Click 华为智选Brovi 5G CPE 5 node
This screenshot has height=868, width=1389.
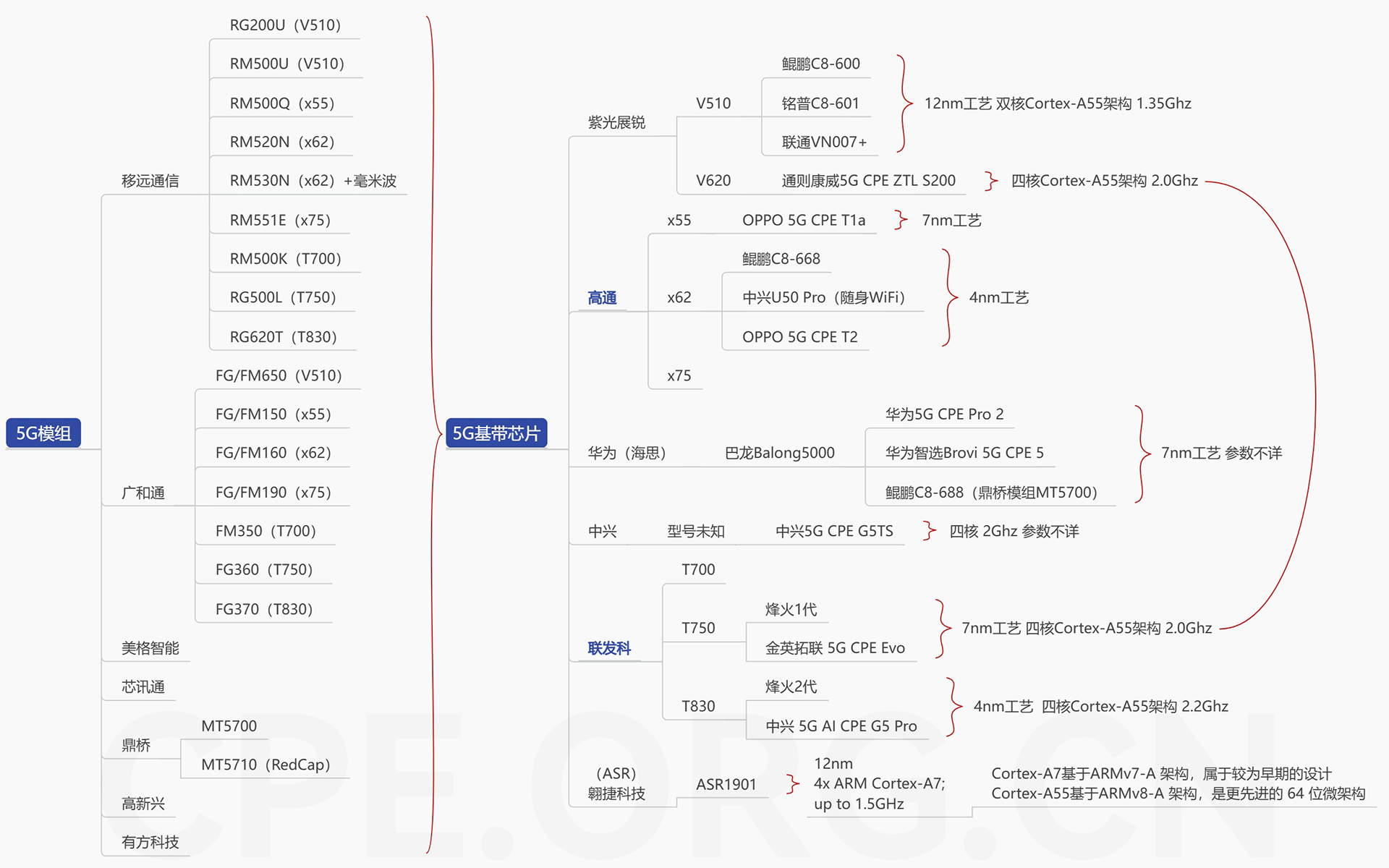[x=964, y=453]
